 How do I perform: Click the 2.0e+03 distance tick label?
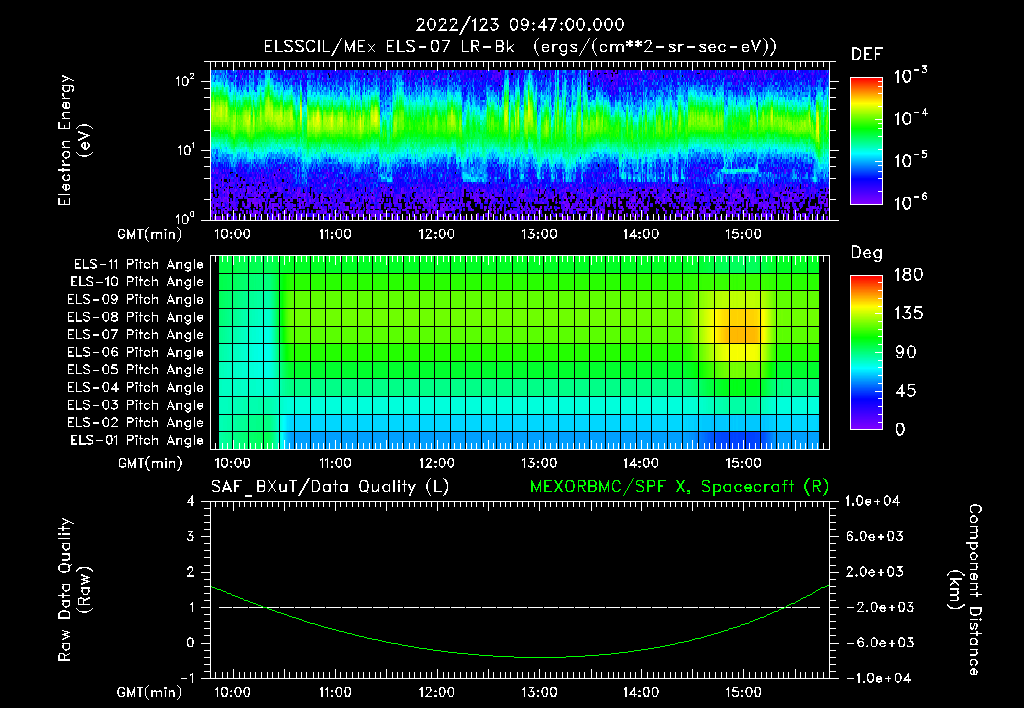pyautogui.click(x=875, y=571)
